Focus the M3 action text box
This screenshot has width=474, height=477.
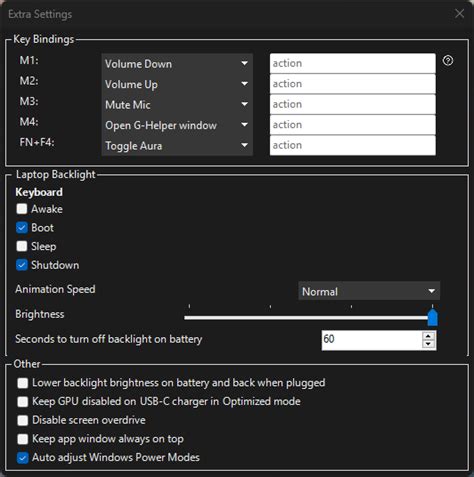coord(353,104)
